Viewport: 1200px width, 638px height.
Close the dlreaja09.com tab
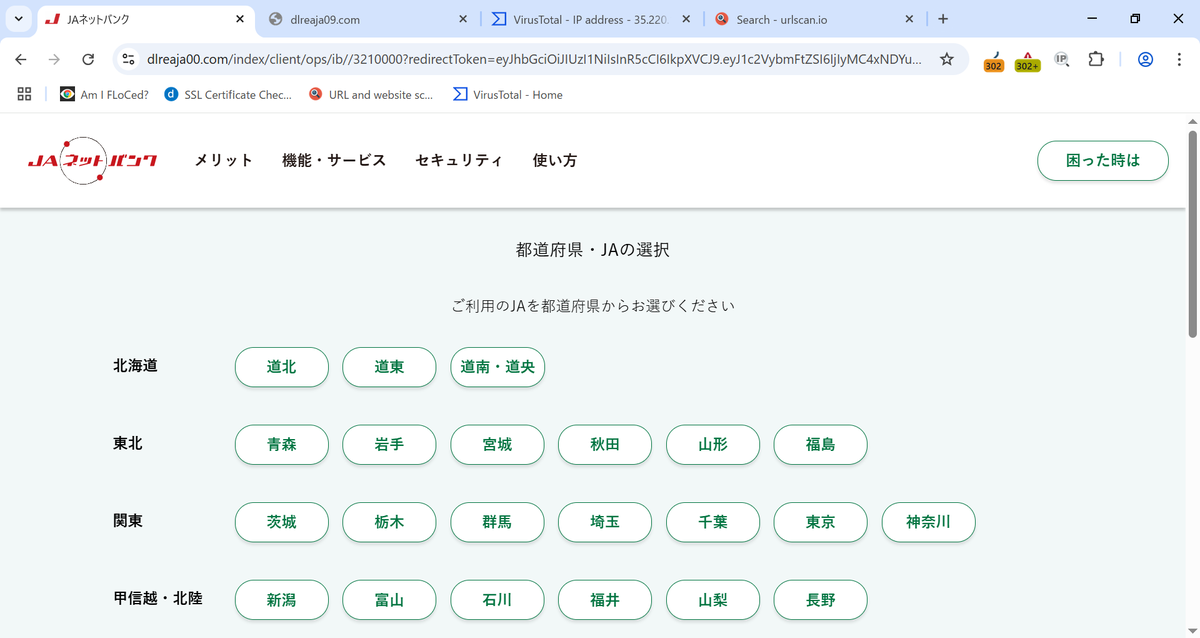(463, 19)
